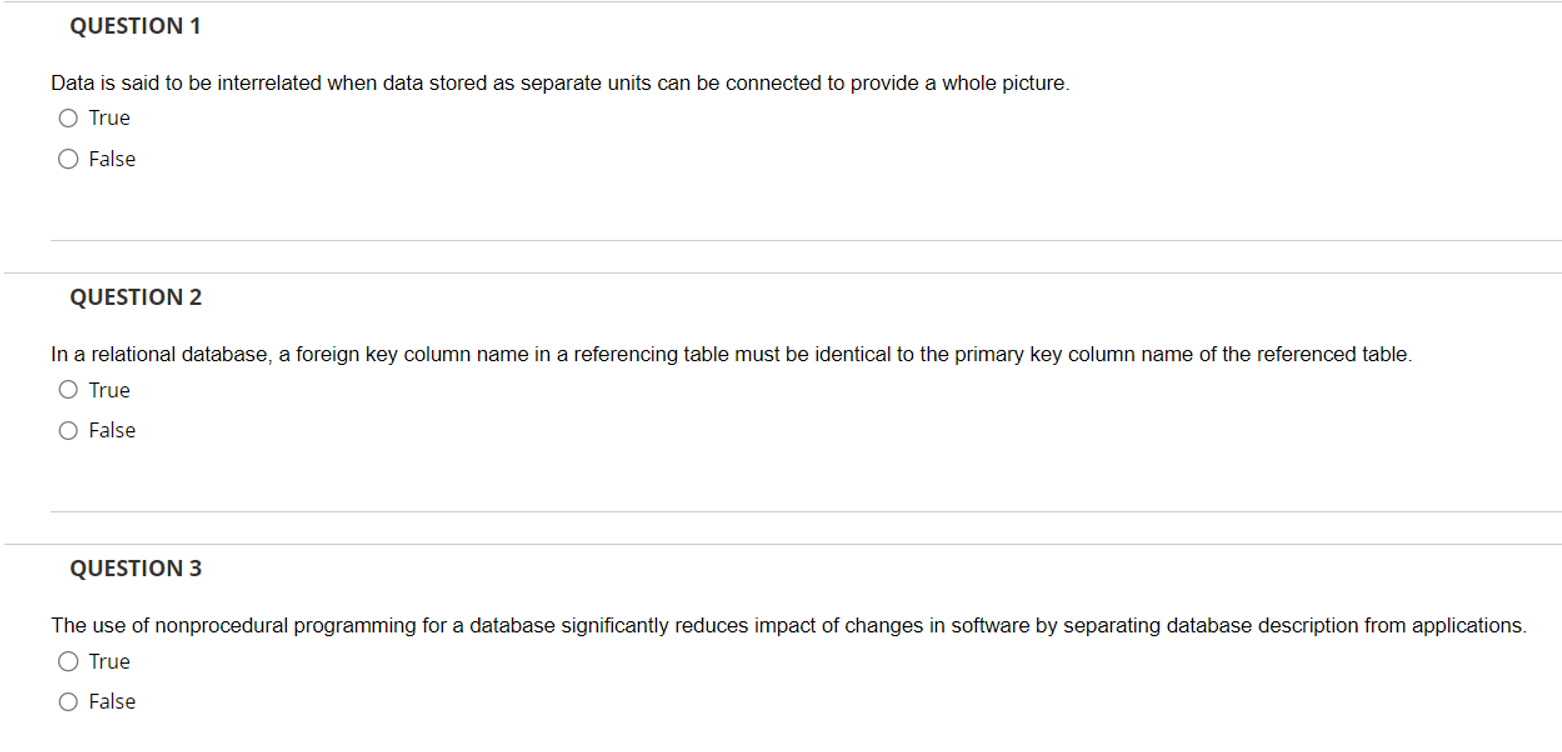The image size is (1562, 752).
Task: Select True for Question 2
Action: 67,390
